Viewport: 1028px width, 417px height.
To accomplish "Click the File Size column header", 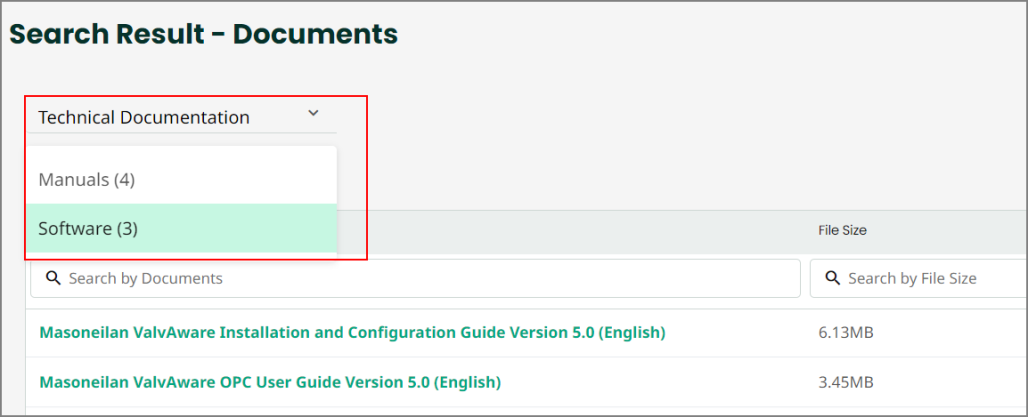I will coord(842,230).
